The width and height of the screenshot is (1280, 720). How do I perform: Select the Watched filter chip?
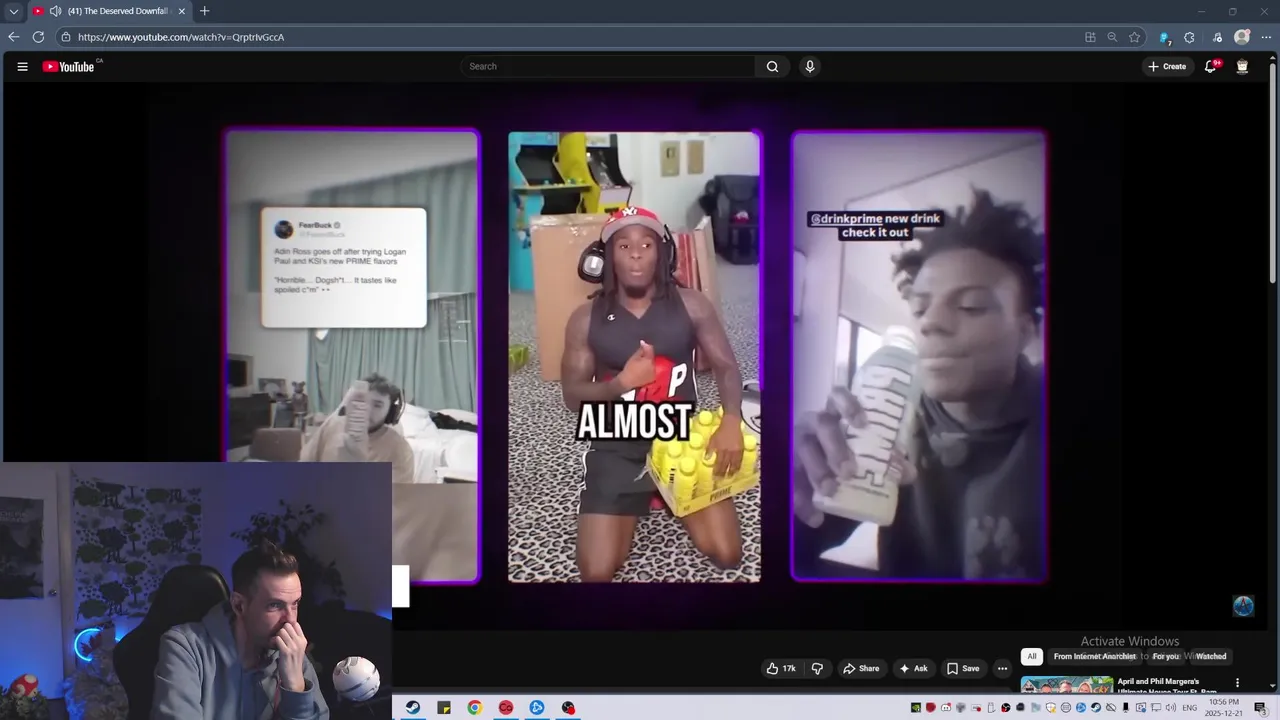click(1210, 656)
